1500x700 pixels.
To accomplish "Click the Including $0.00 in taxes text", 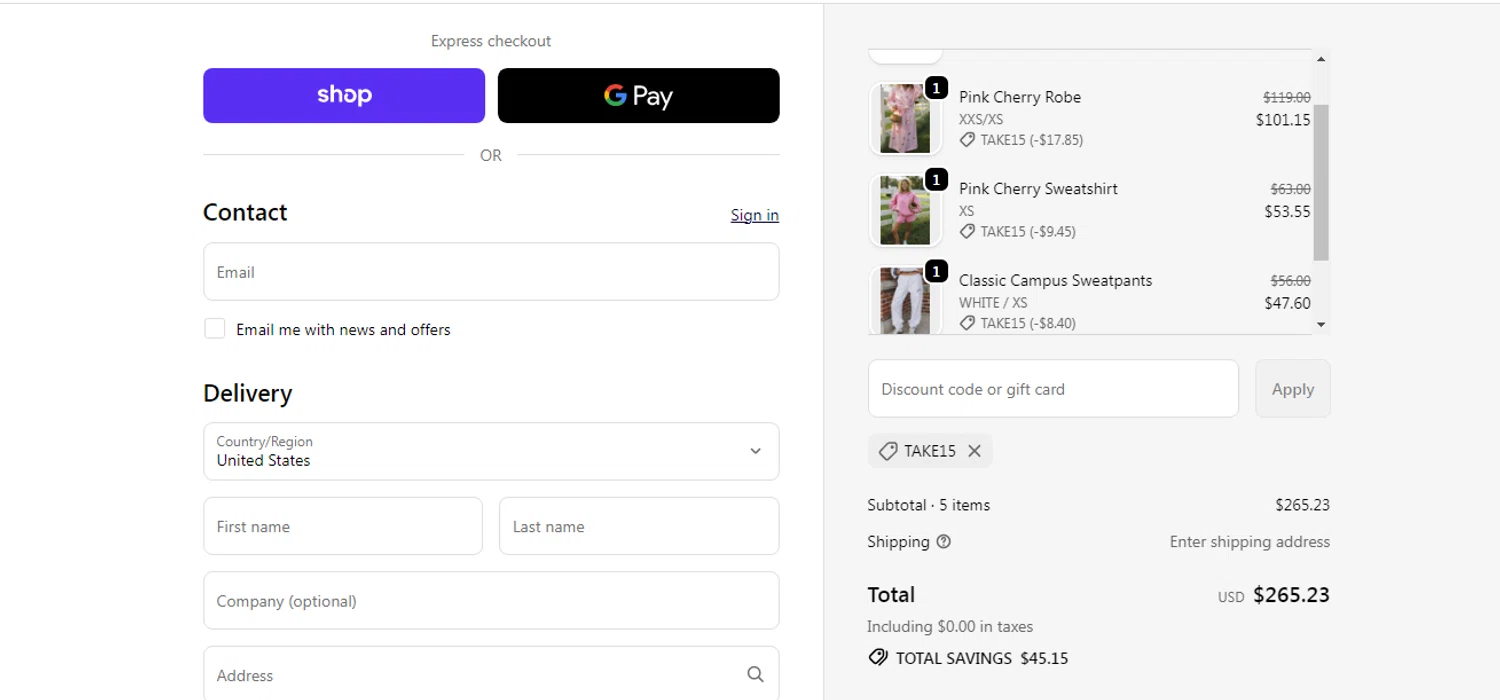I will 950,627.
